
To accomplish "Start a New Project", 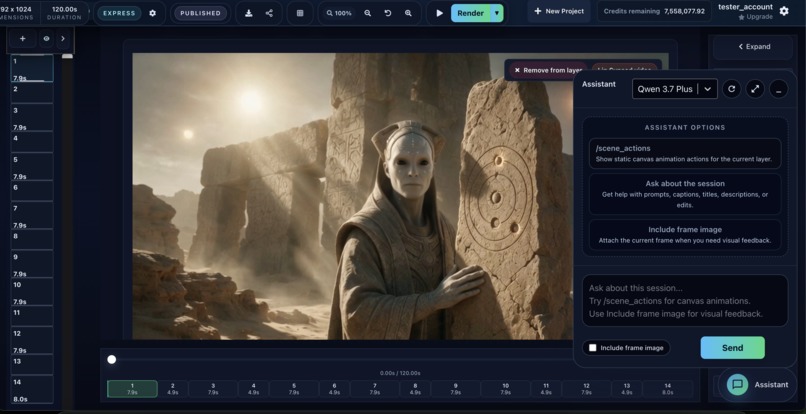I will 559,11.
